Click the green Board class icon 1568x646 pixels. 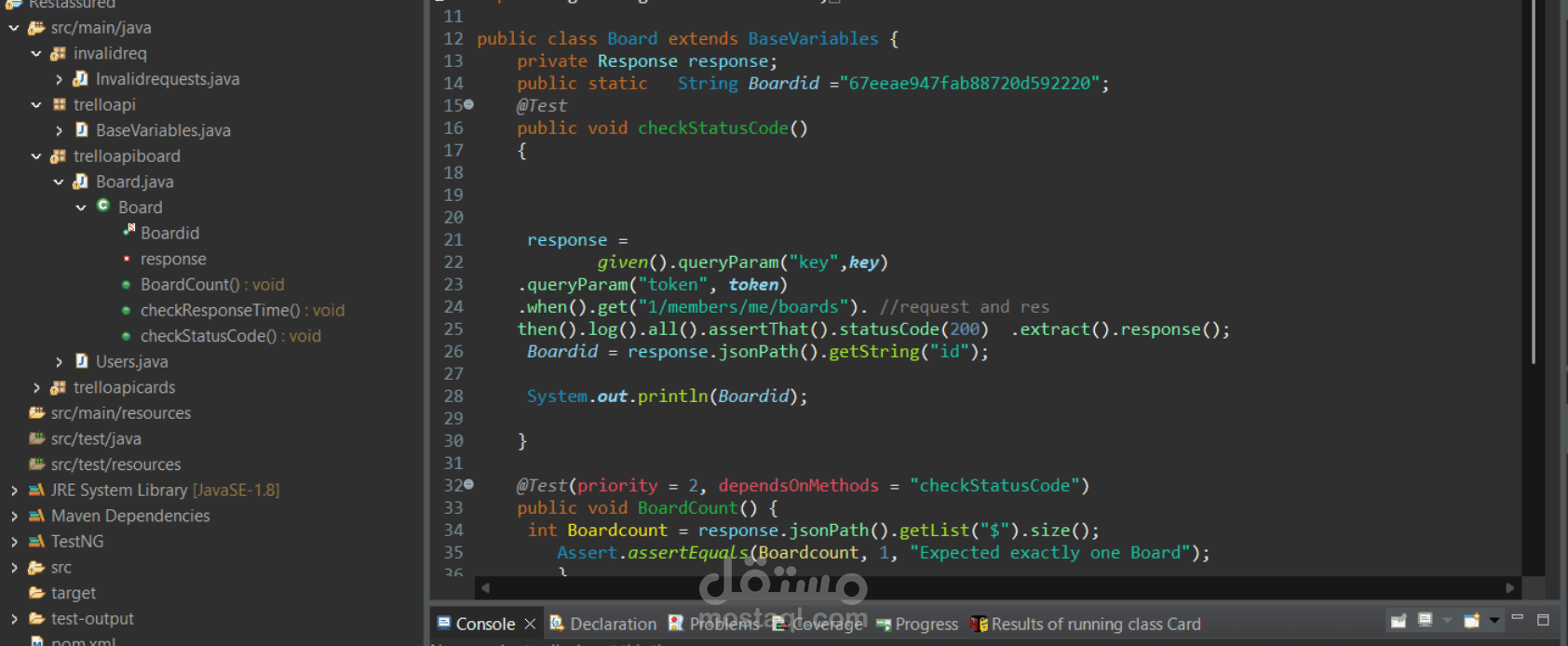103,206
